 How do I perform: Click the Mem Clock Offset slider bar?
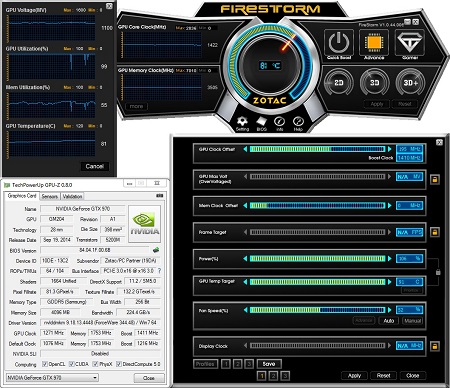pyautogui.click(x=317, y=205)
